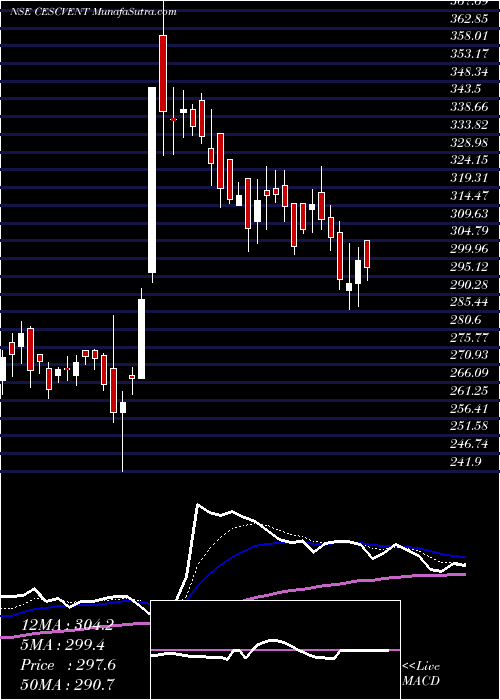Click the <<Live MACD label
This screenshot has height=700, width=500.
421,674
